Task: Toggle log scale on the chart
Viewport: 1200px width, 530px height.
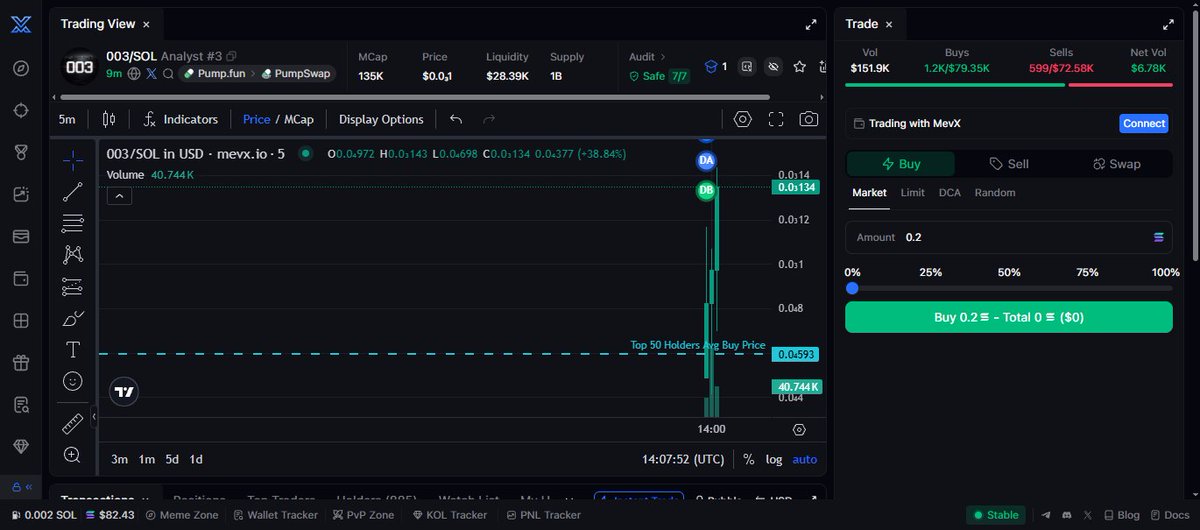Action: pos(774,459)
